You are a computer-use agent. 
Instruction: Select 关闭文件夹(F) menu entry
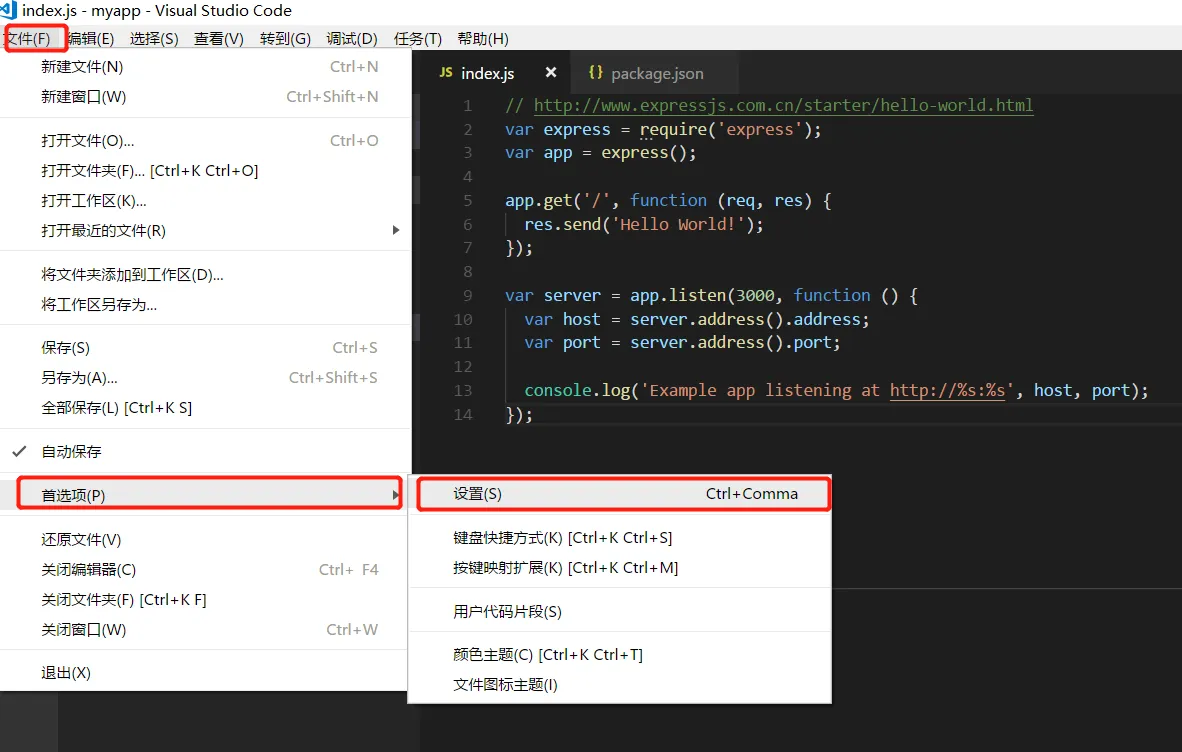(x=206, y=600)
